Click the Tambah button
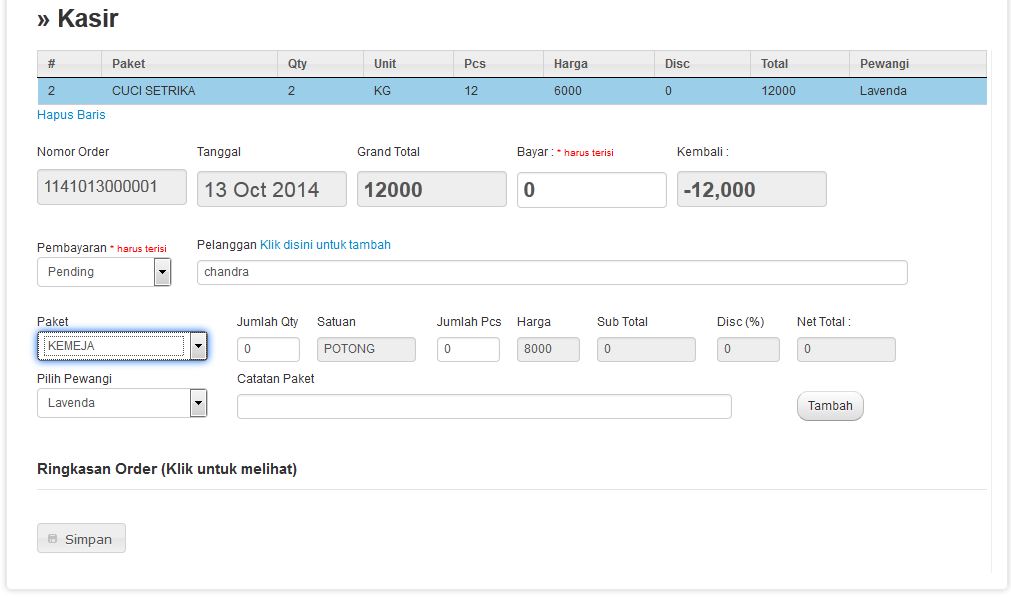This screenshot has height=597, width=1011. (830, 406)
